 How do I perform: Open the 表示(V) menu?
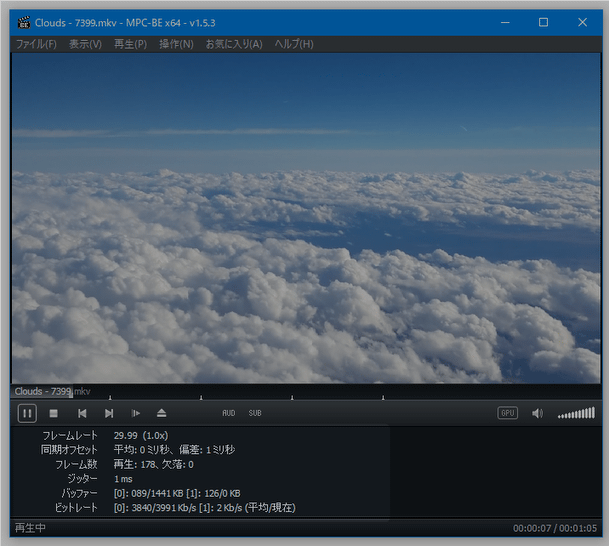[85, 44]
